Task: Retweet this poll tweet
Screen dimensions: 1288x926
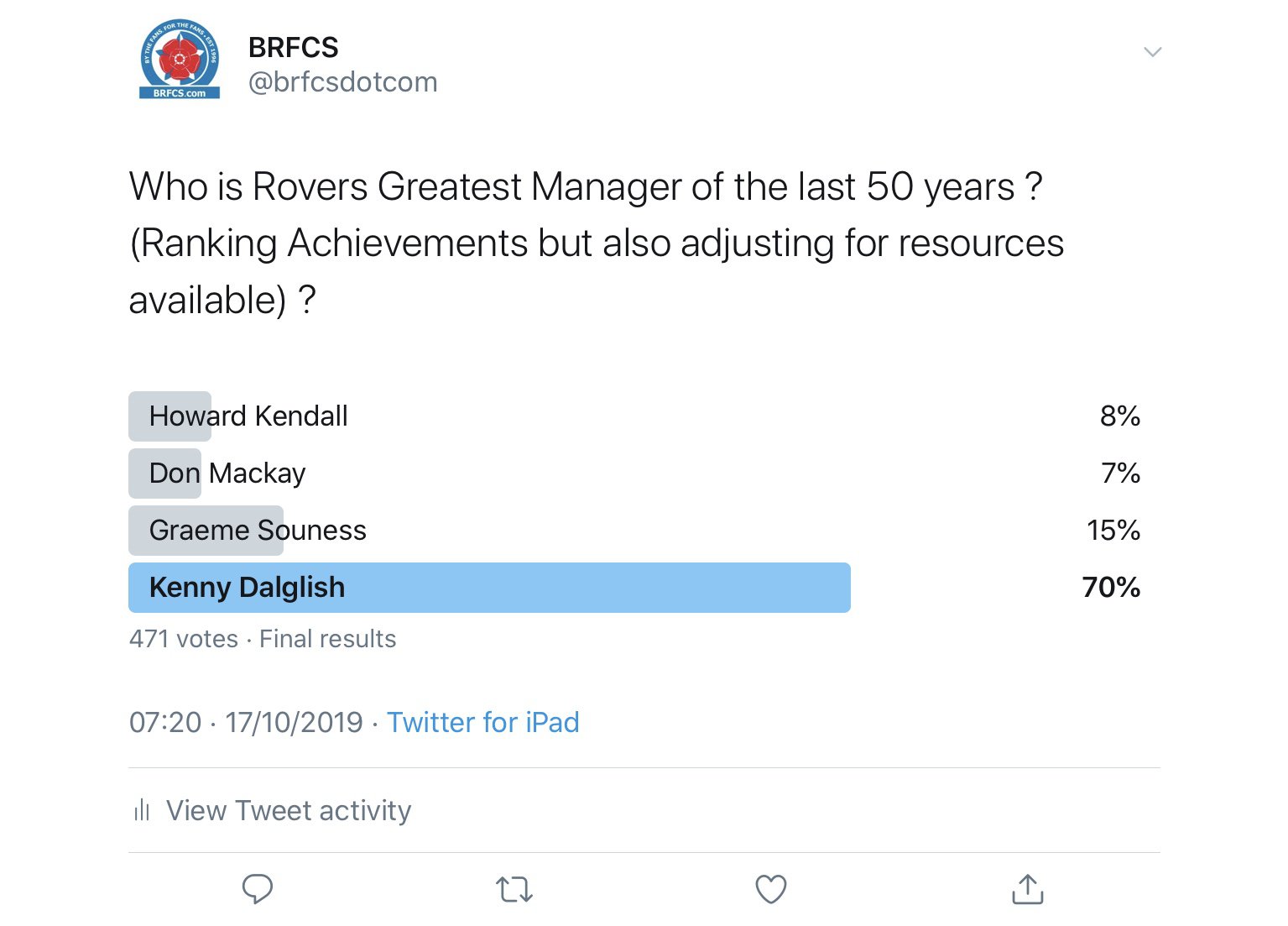Action: [514, 889]
